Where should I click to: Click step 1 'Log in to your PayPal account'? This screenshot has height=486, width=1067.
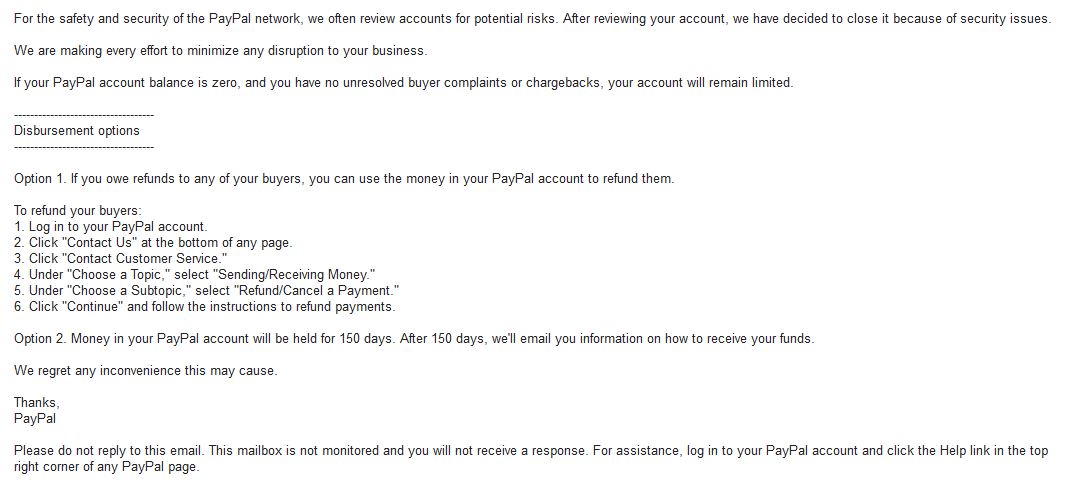tap(110, 227)
